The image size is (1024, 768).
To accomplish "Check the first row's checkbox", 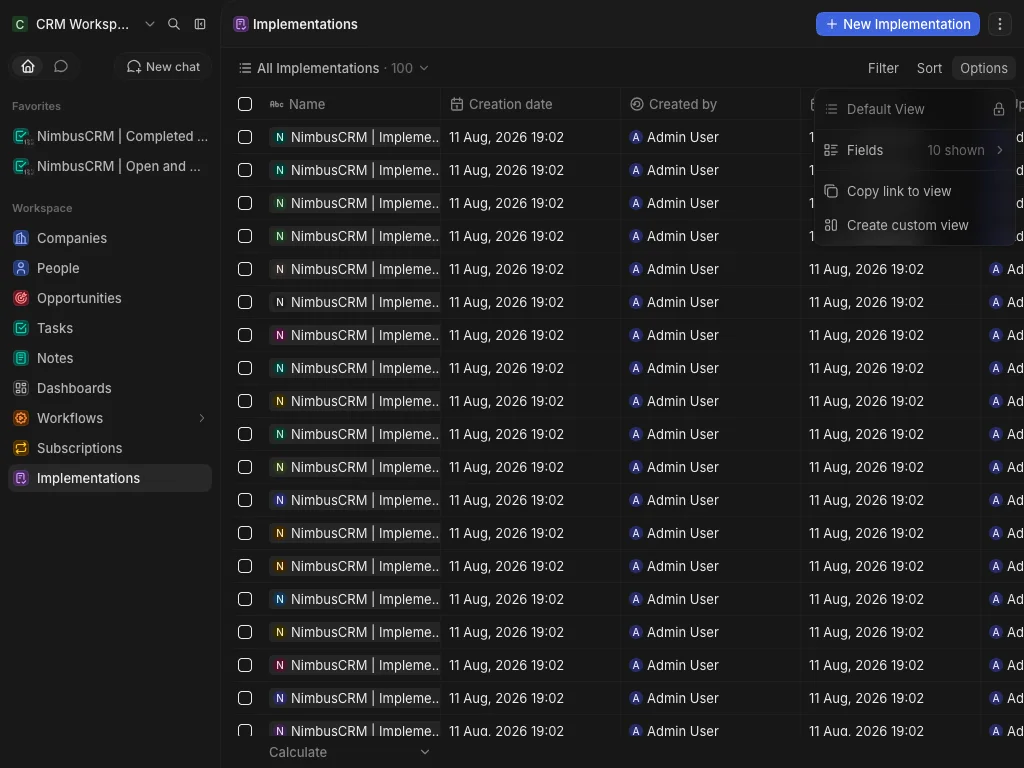I will (x=245, y=137).
